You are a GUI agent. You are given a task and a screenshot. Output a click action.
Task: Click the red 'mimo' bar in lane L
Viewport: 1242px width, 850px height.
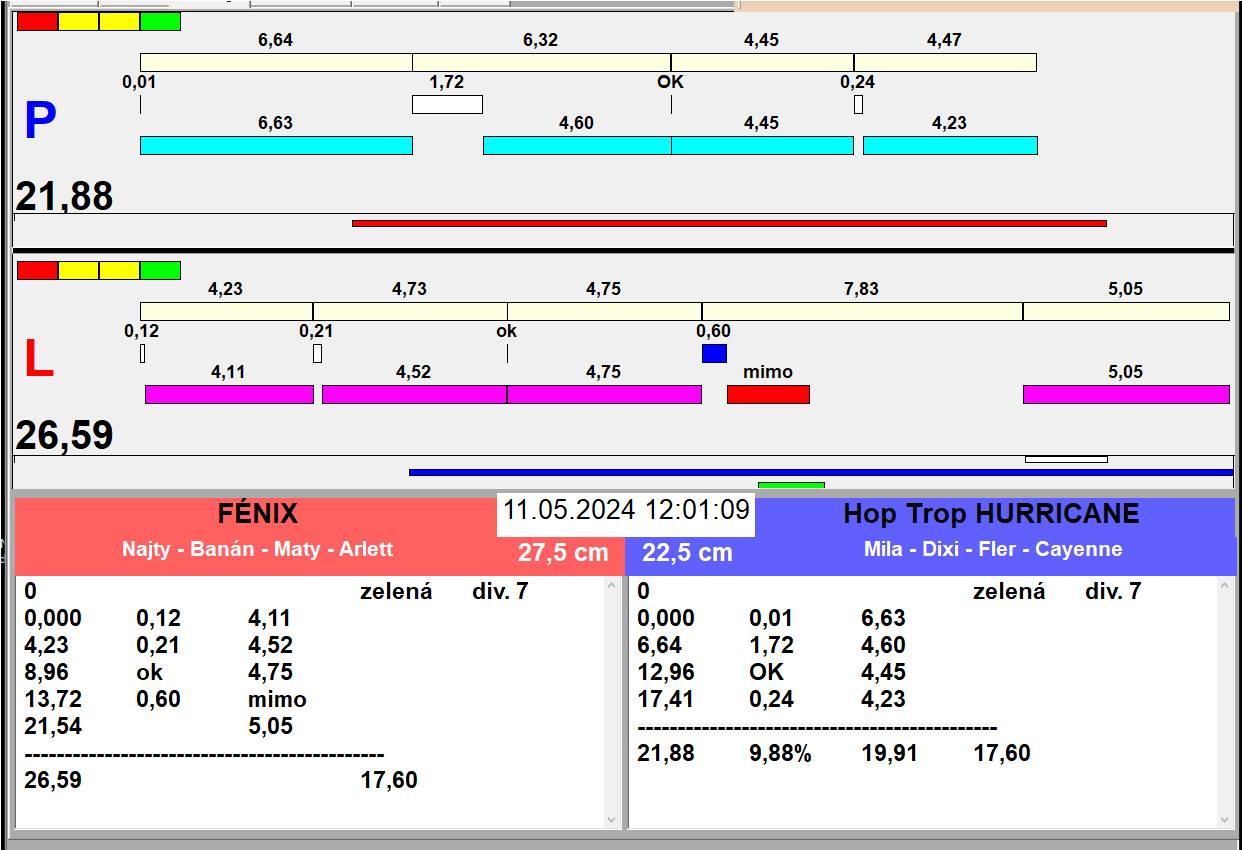(768, 394)
